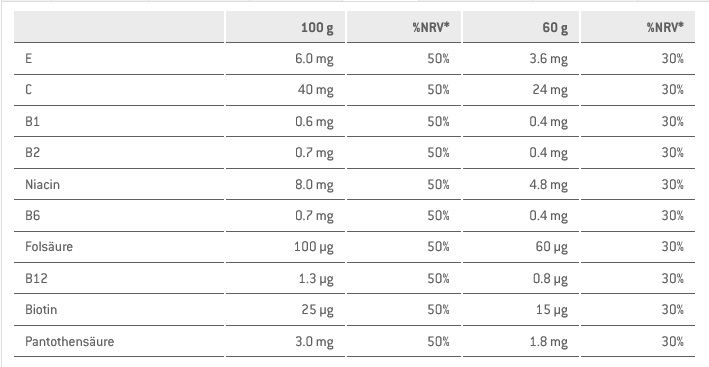709x367 pixels.
Task: Select the 40 mg vitamin C value
Action: 316,90
